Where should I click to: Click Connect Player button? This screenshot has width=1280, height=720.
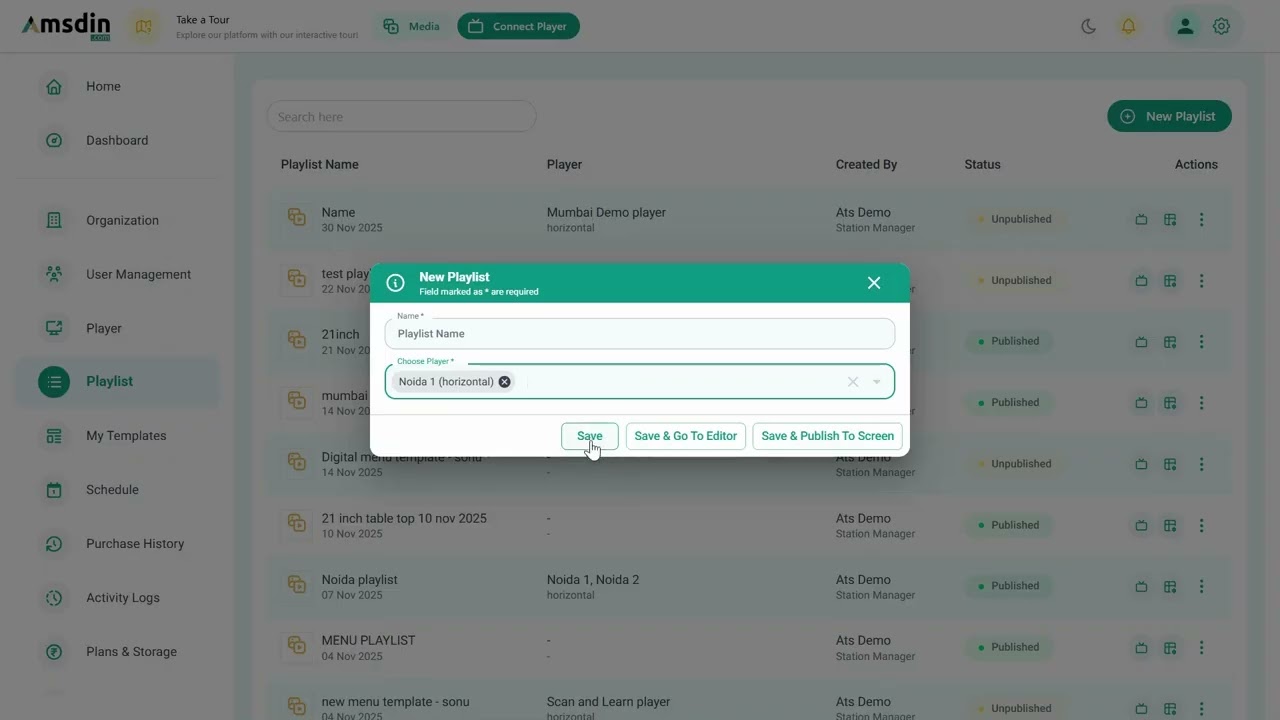coord(518,27)
